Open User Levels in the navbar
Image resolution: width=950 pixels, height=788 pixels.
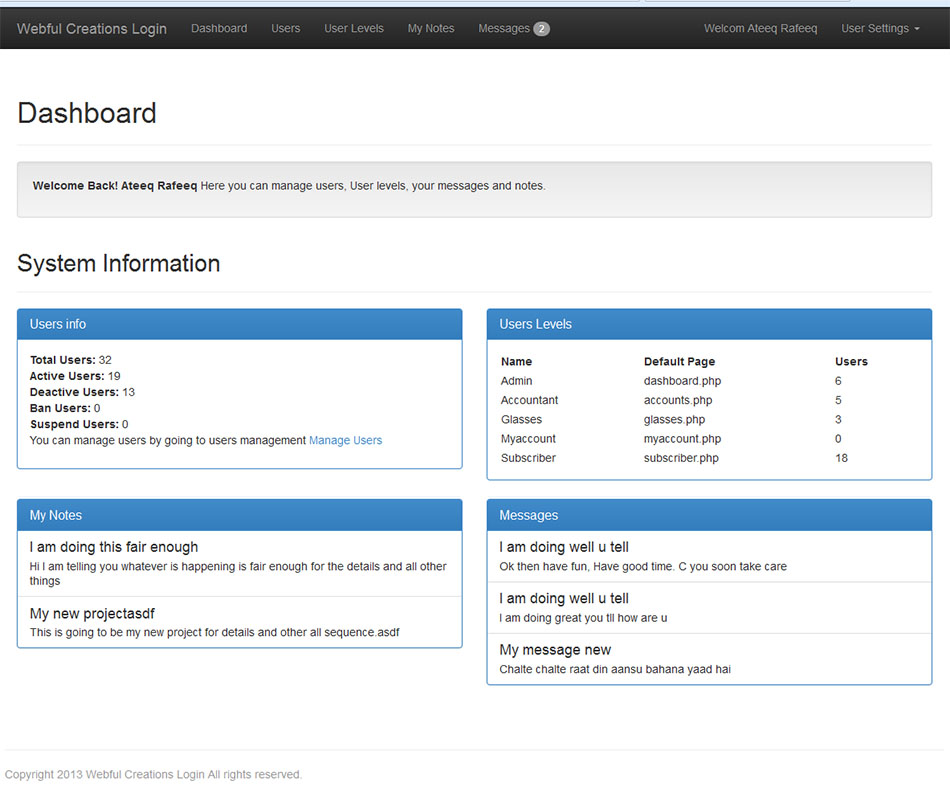[353, 29]
